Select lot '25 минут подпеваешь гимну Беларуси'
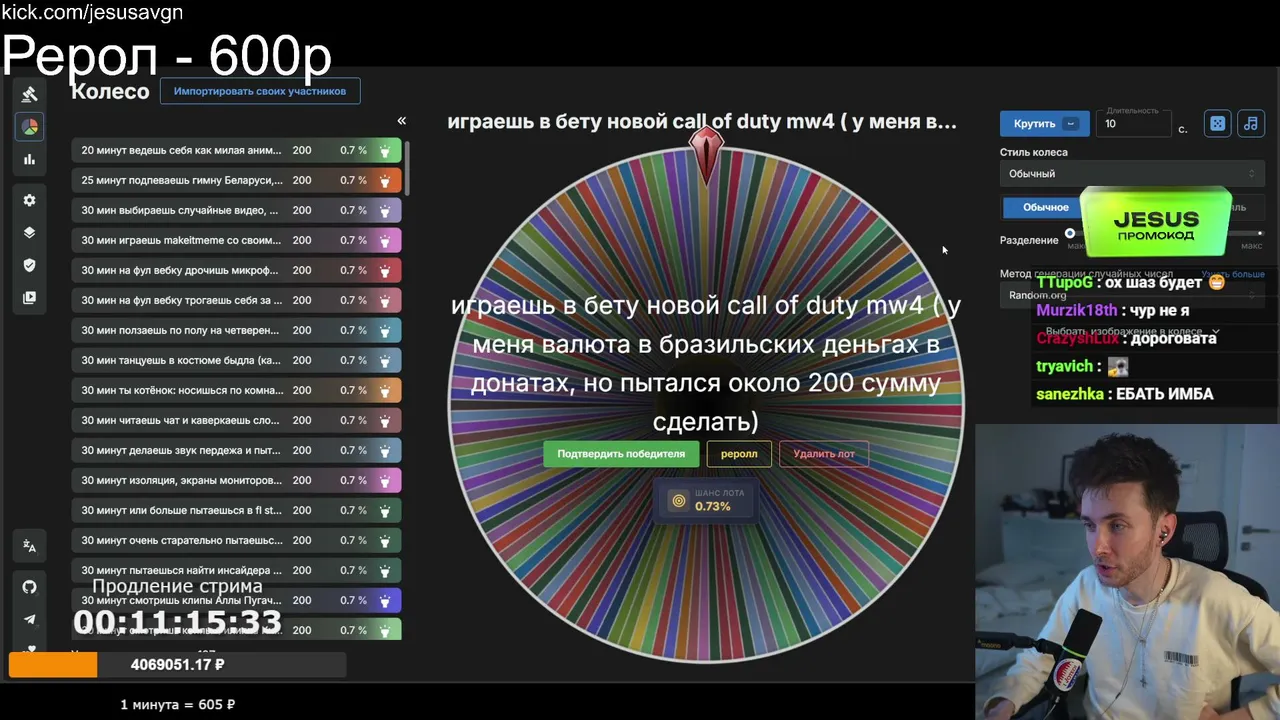This screenshot has height=720, width=1280. click(x=236, y=181)
